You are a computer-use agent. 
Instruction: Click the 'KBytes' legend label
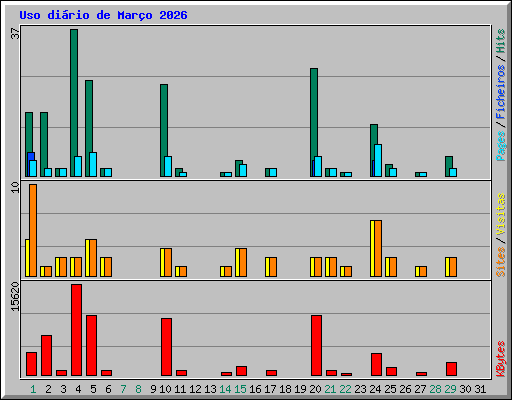point(500,359)
